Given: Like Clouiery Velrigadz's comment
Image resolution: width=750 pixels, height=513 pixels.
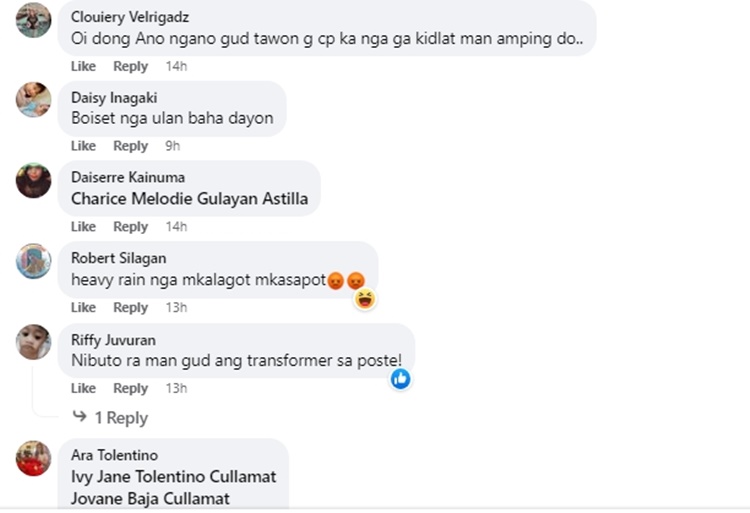Looking at the screenshot, I should click(x=83, y=66).
